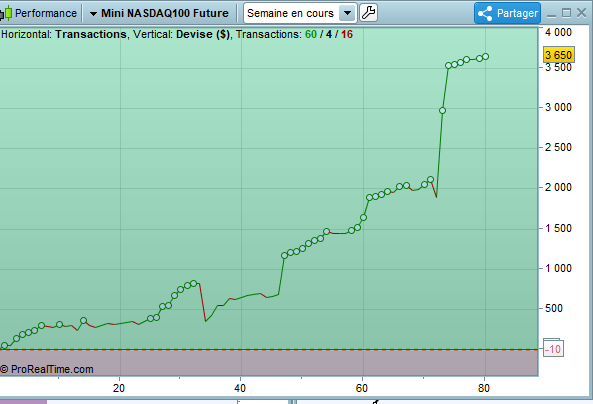Open the wrench settings button
This screenshot has width=593, height=404.
(368, 13)
